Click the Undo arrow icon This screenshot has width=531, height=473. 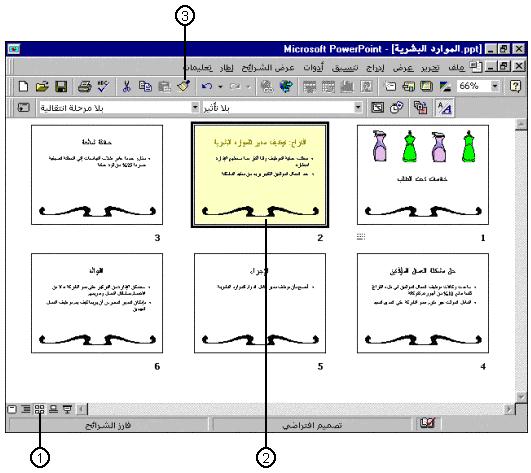tap(207, 86)
